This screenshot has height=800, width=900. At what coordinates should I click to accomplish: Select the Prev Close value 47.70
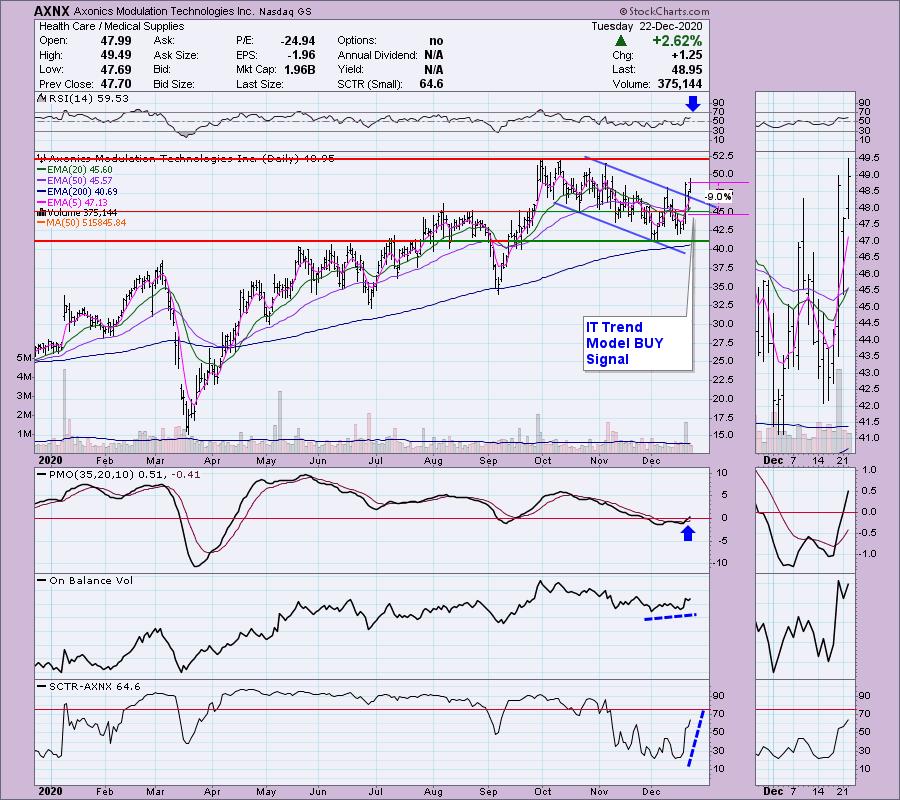point(116,84)
